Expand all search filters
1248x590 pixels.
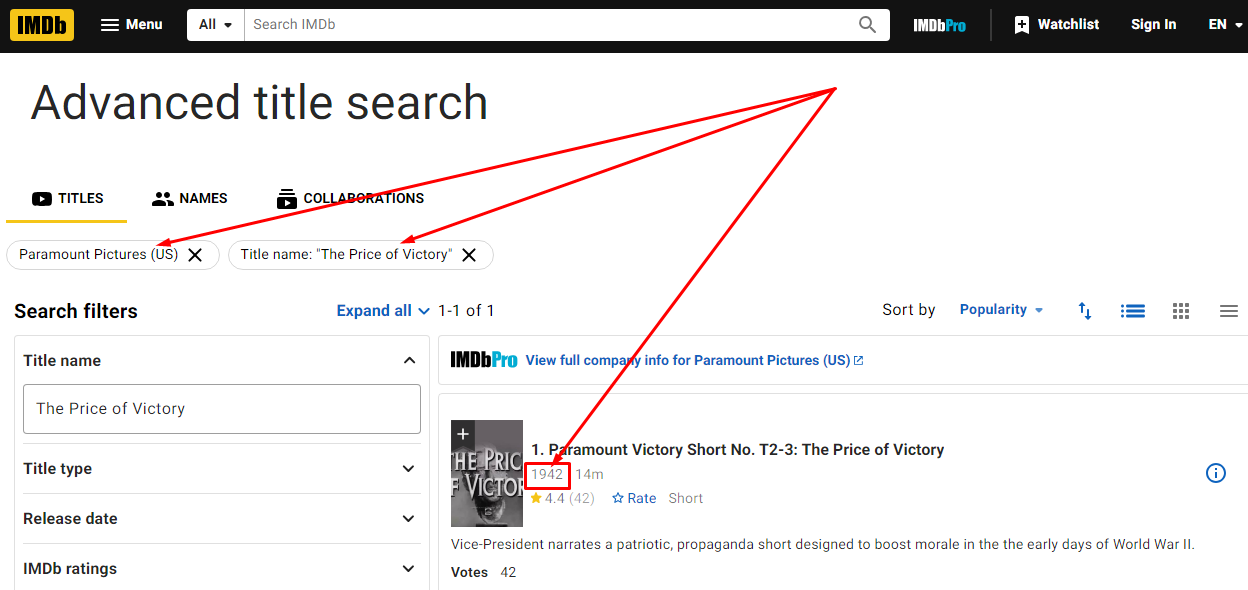pos(383,311)
